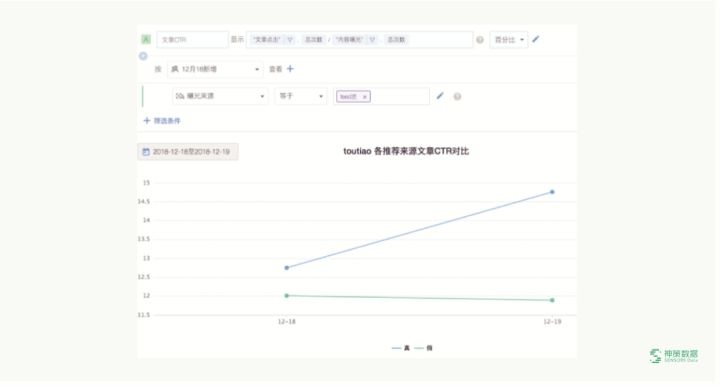Click the blue line point at 12-19
The width and height of the screenshot is (720, 386).
[552, 192]
